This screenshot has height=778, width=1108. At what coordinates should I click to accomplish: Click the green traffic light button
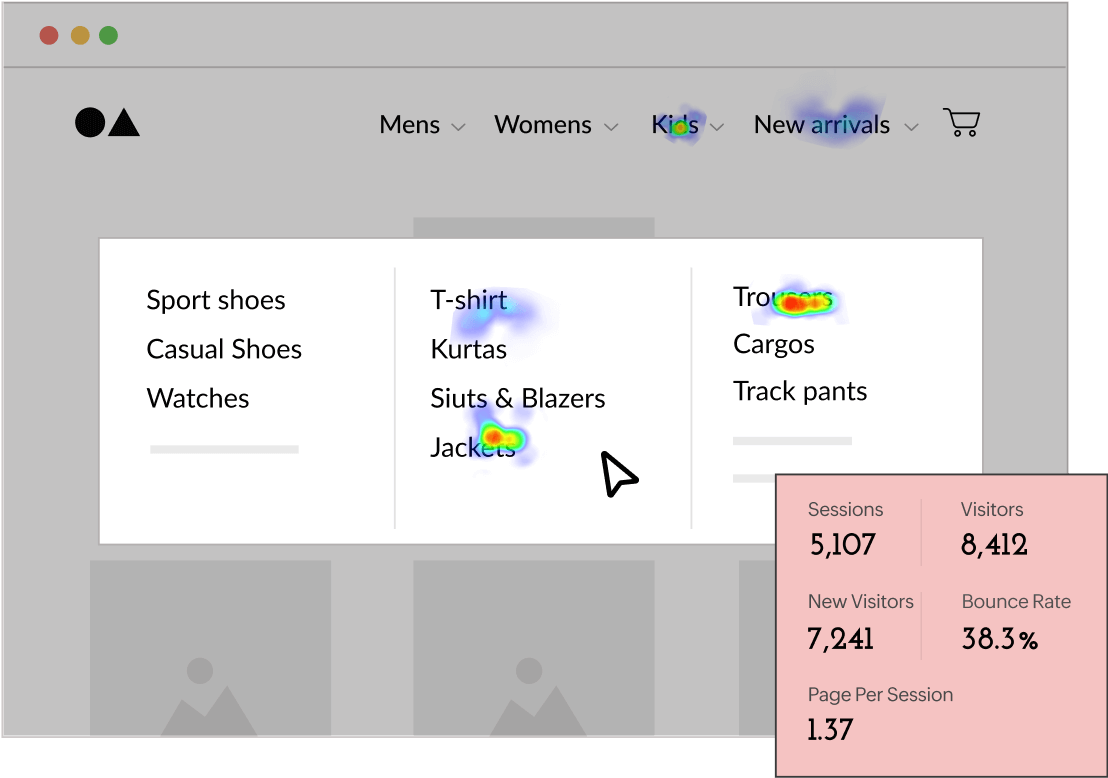click(108, 33)
